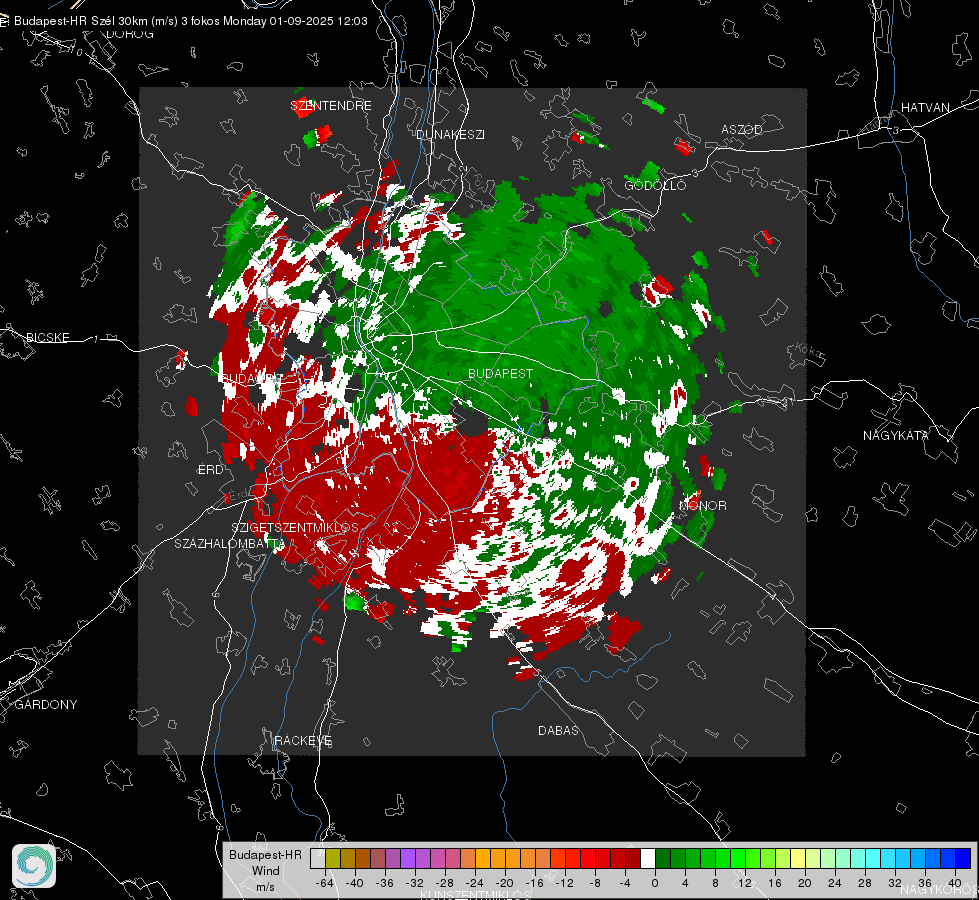This screenshot has width=979, height=900.
Task: Click the 'm/s' unit label in legend
Action: click(x=265, y=887)
